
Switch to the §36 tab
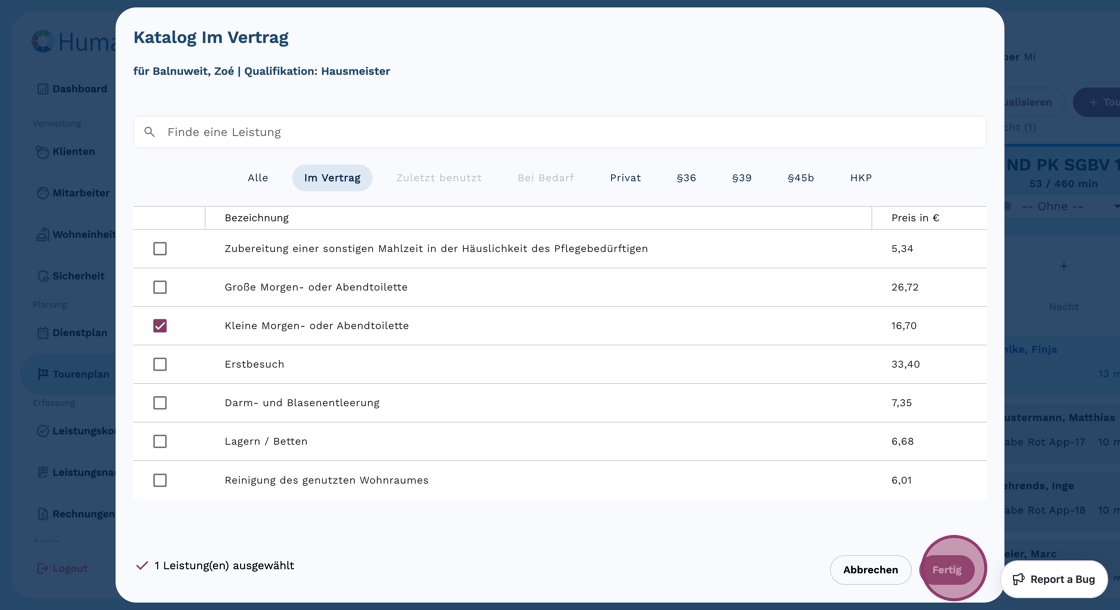click(x=686, y=178)
